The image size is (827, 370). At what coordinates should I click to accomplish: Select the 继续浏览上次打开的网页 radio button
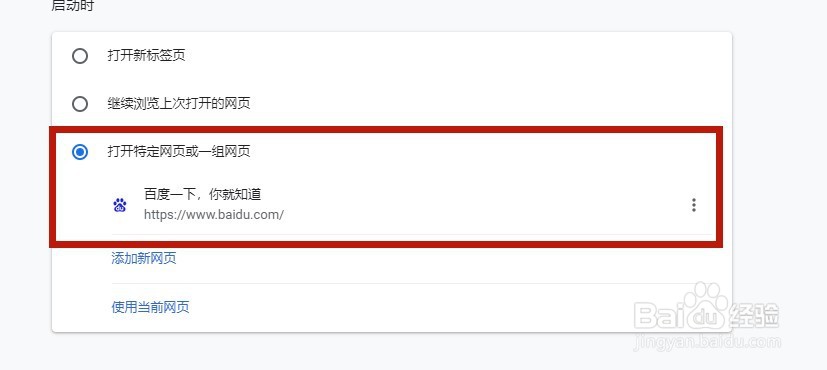[x=80, y=104]
